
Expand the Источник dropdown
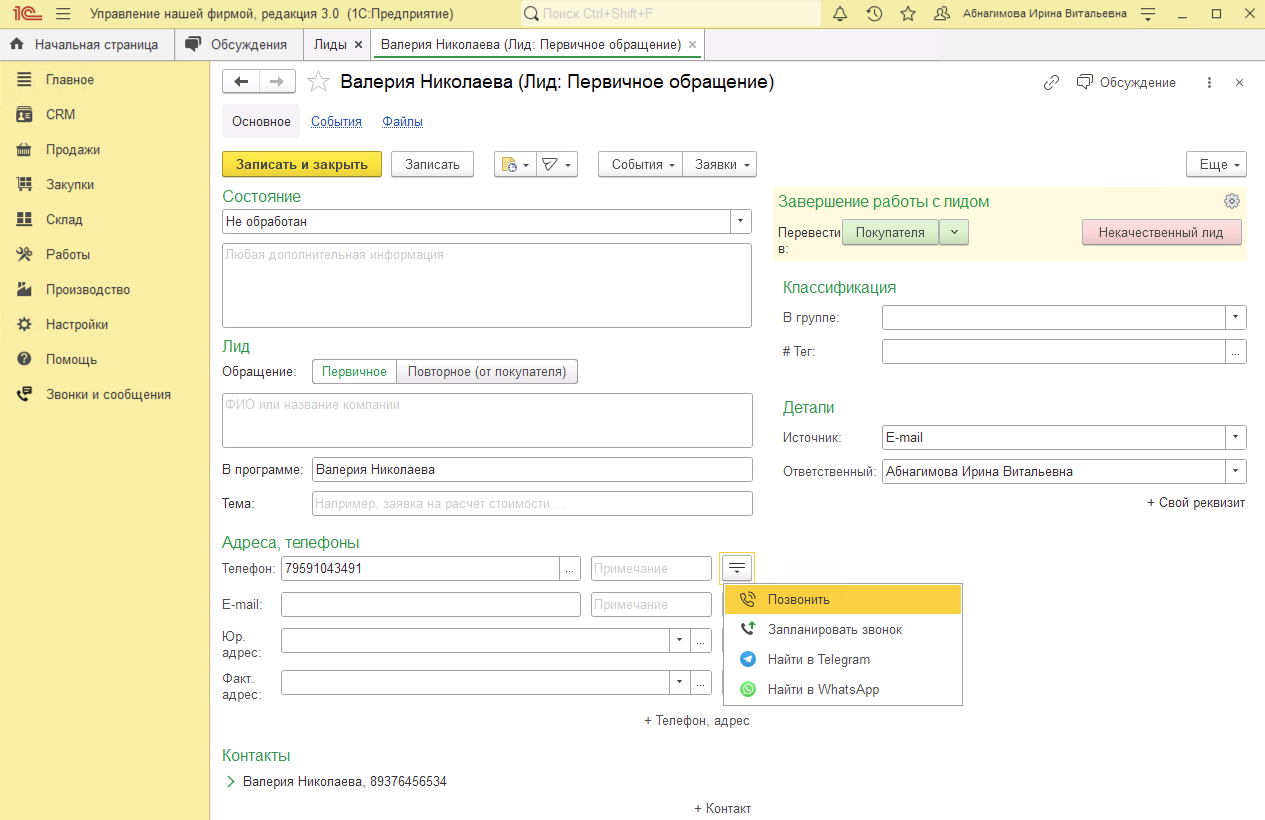coord(1237,437)
